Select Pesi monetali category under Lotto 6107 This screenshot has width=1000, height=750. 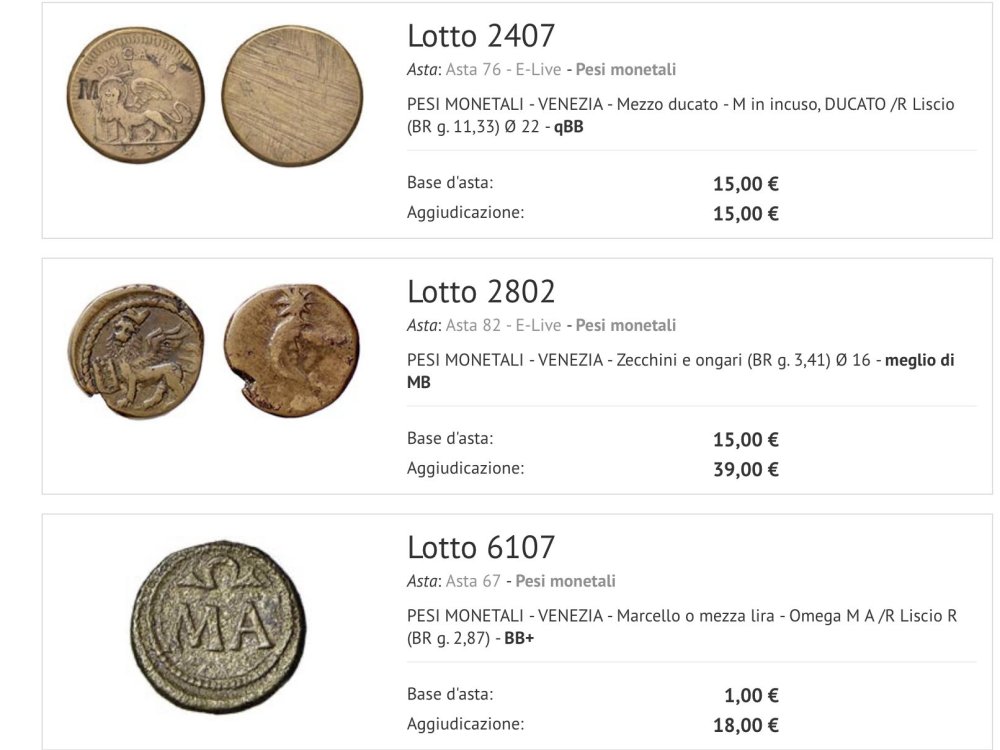(566, 581)
